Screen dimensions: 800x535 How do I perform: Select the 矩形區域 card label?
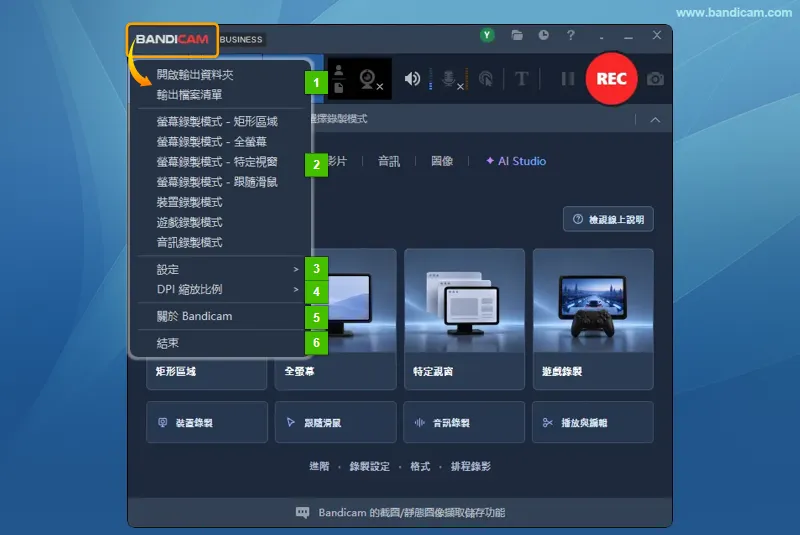[176, 371]
